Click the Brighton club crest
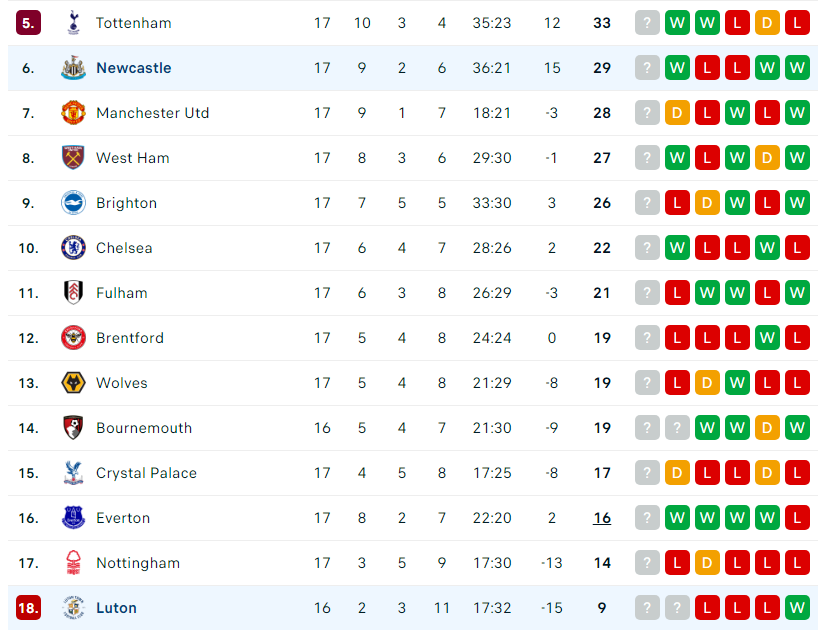 [x=74, y=203]
